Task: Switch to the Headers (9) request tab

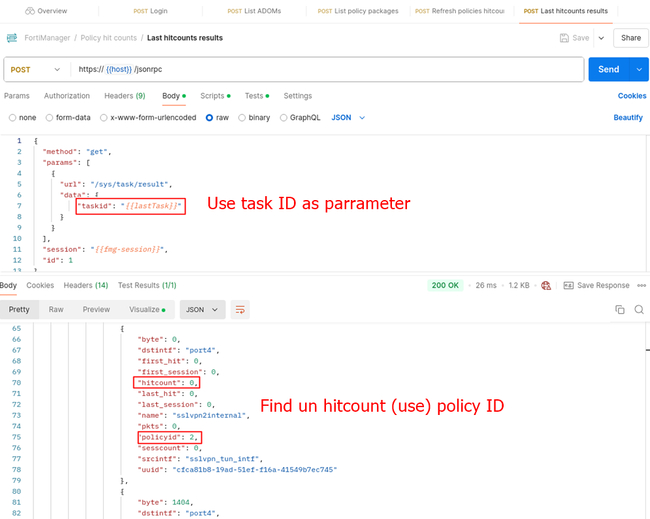Action: (125, 96)
